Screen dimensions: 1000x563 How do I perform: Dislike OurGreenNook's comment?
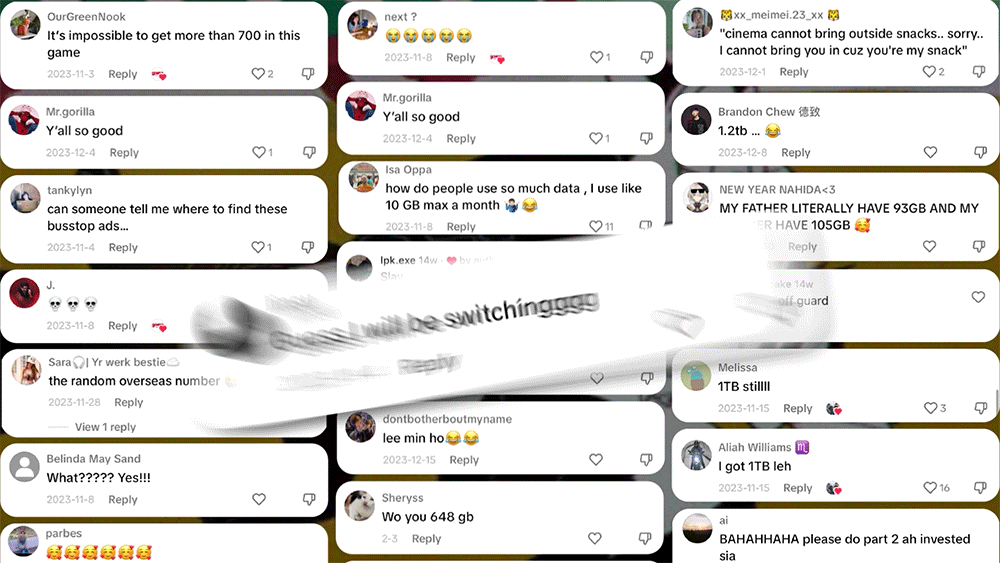[308, 74]
